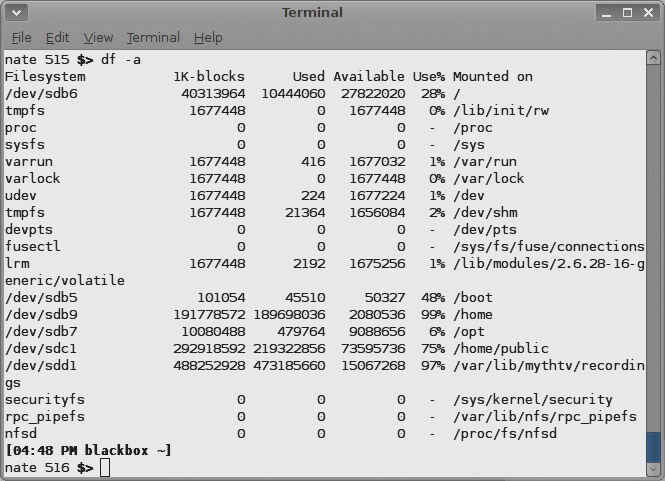Screen dimensions: 665x481
Task: Click the 'securityfs' filesystem entry
Action: (x=45, y=400)
